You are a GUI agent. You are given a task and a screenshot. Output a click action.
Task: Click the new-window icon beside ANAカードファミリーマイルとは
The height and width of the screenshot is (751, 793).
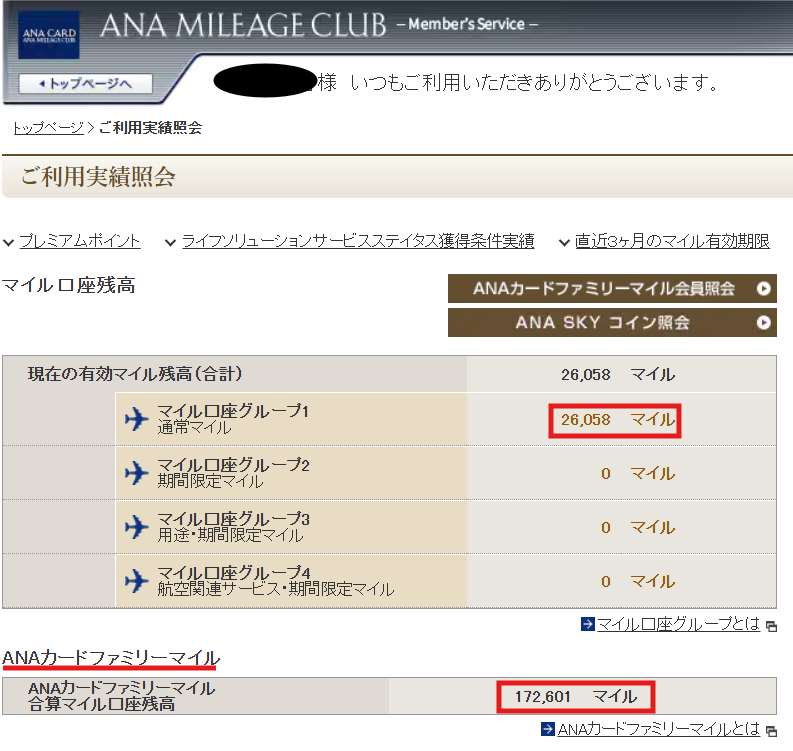[x=771, y=730]
